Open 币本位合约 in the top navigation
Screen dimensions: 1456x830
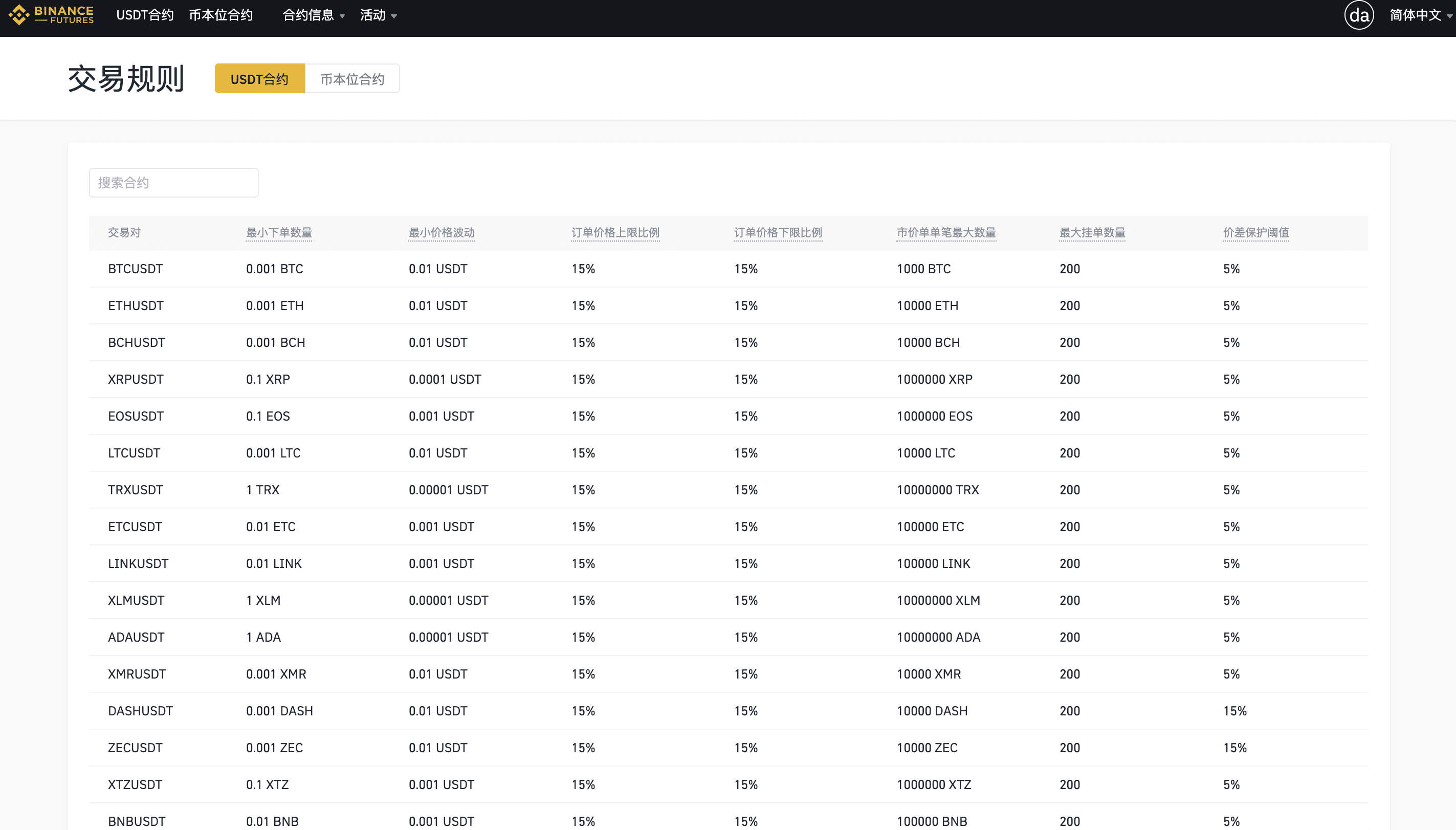[220, 15]
